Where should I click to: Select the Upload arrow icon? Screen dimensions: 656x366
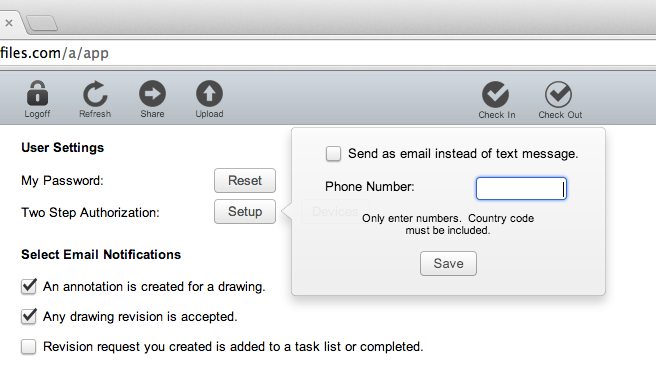pos(209,93)
